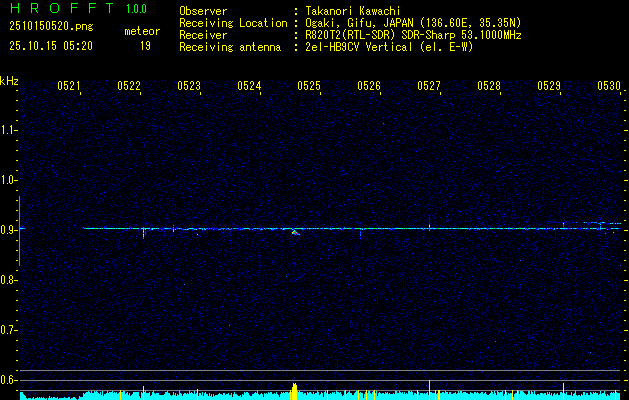This screenshot has width=629, height=400.
Task: Click the 1.0 kHz frequency label
Action: [7, 180]
